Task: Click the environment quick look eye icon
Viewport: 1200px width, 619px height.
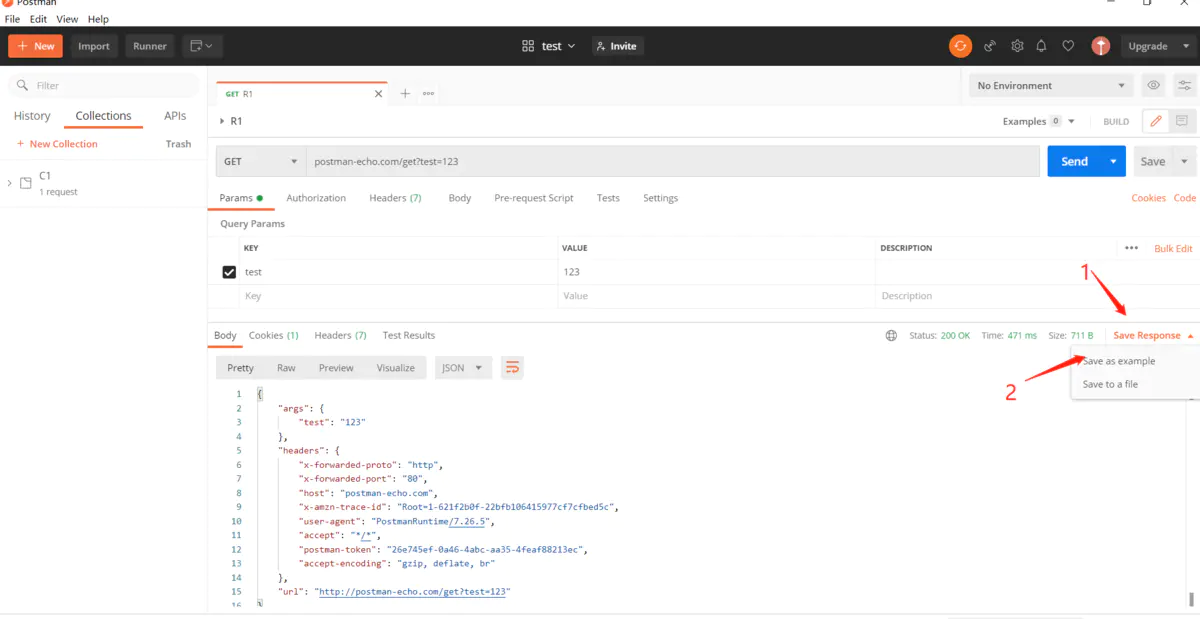Action: 1154,85
